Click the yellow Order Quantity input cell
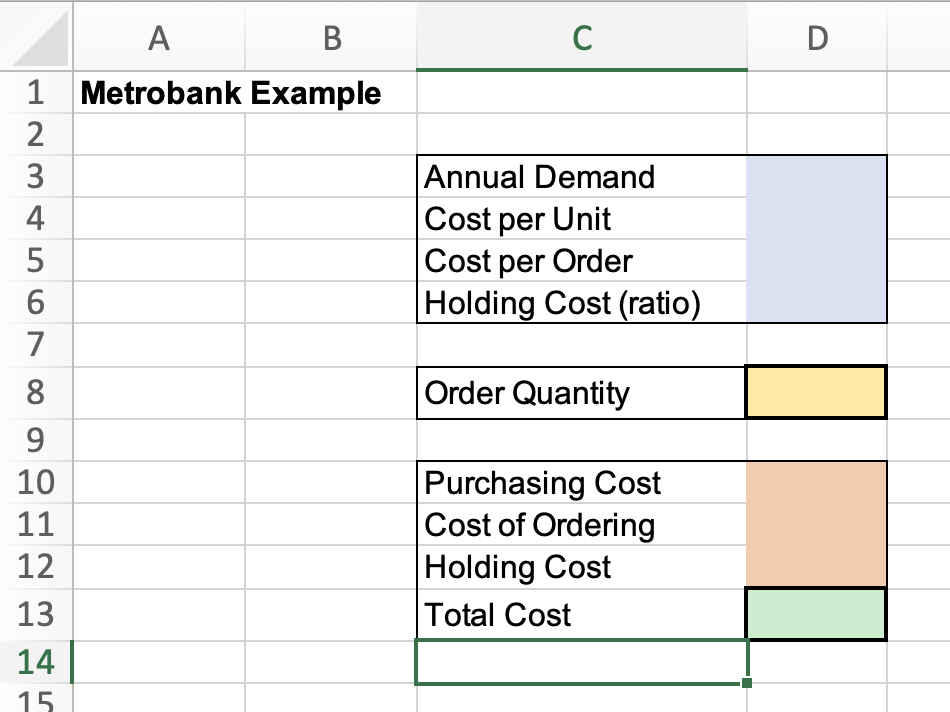 (817, 392)
